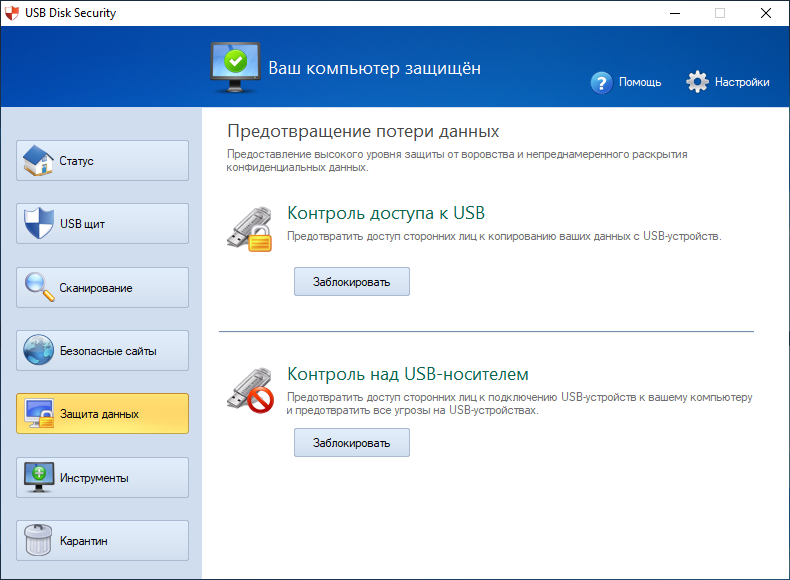Screen dimensions: 790x580
Task: Click the USB Disk Security title bar logo
Action: point(12,13)
